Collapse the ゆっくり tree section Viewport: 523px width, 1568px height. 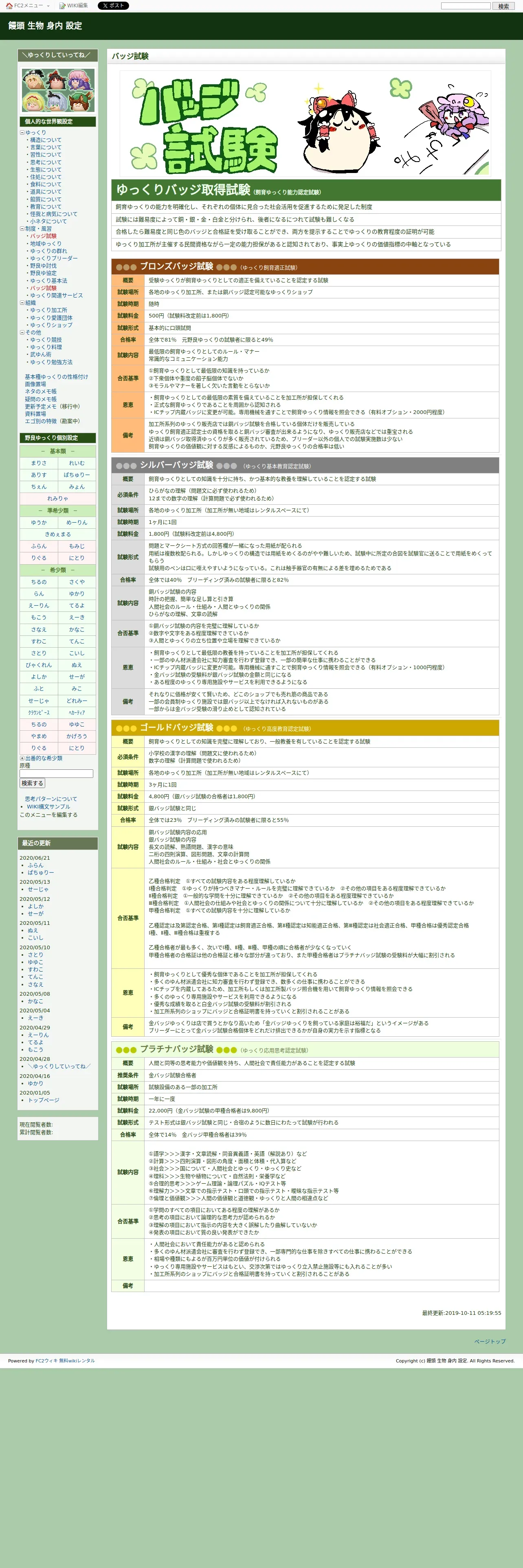click(22, 132)
